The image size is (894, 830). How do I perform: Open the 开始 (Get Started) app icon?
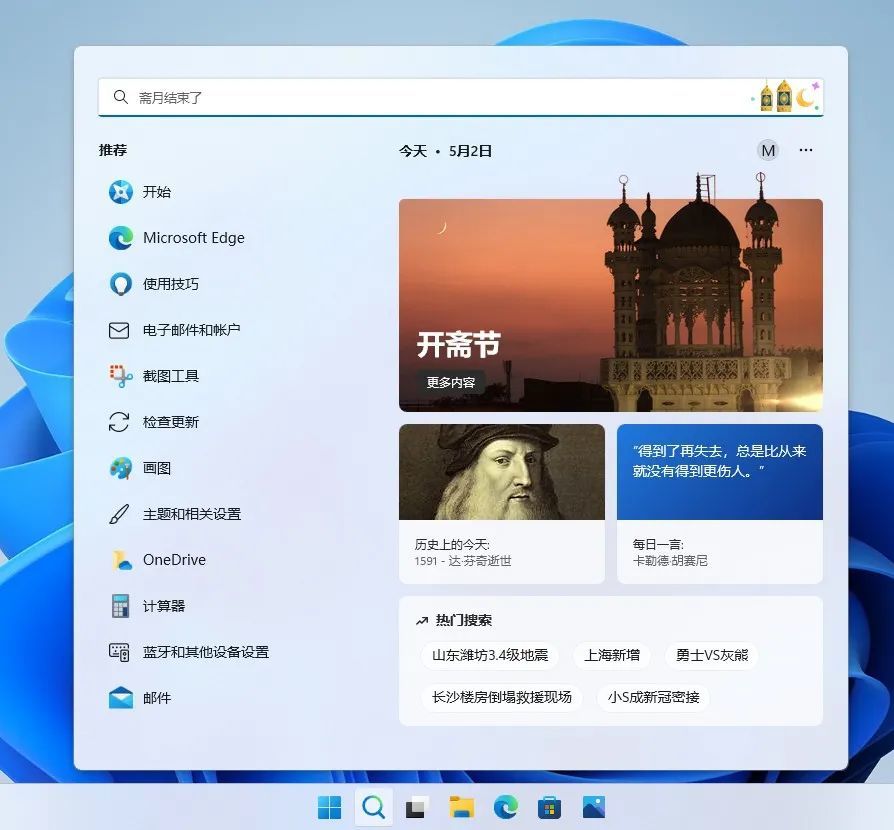(x=121, y=192)
